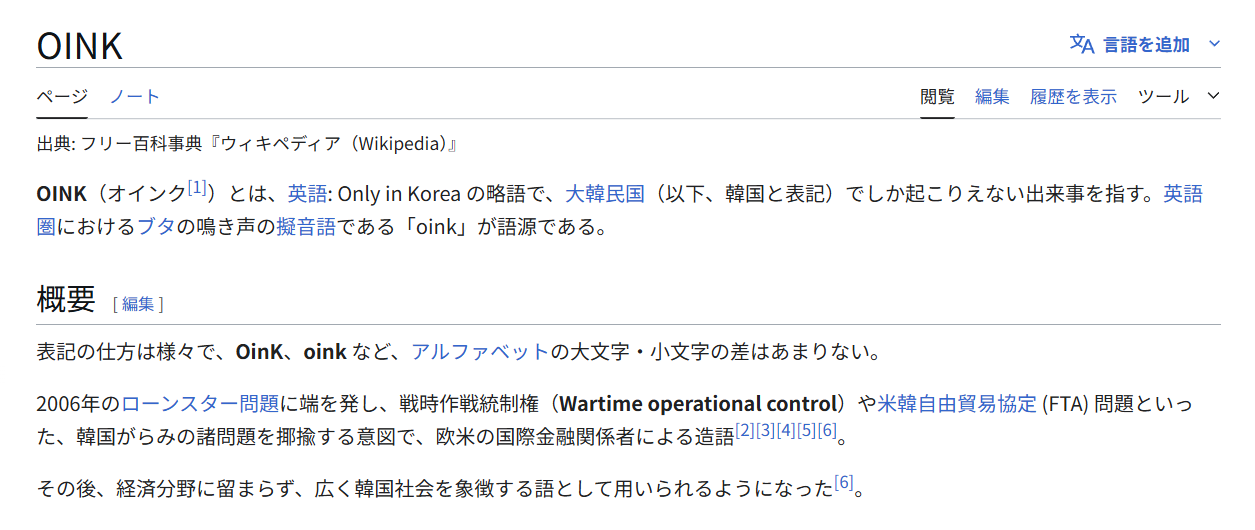Click the first 英語 link before Only in Korea

point(305,194)
